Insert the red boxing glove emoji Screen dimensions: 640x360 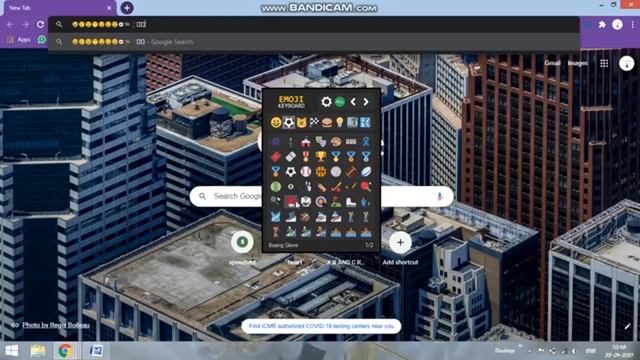pos(291,201)
